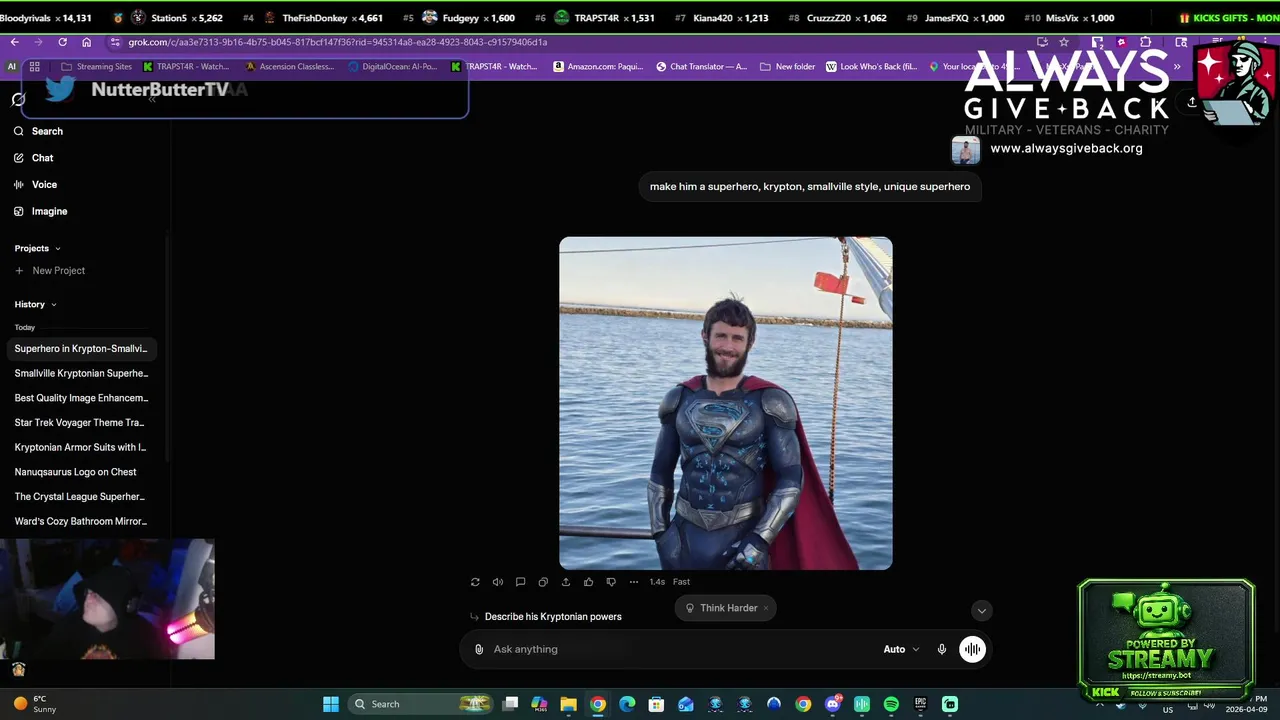Open Best Quality Image Enhancem... history chat

click(81, 398)
